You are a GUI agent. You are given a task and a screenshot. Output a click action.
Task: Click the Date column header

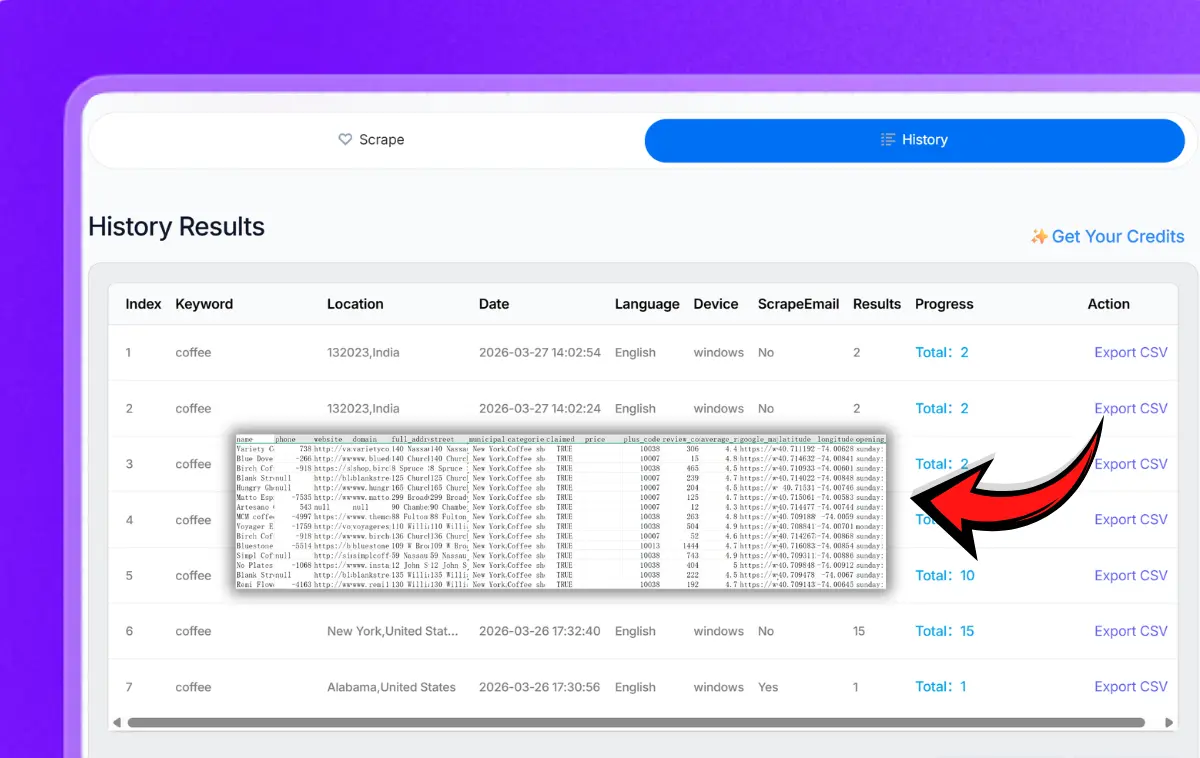coord(494,304)
